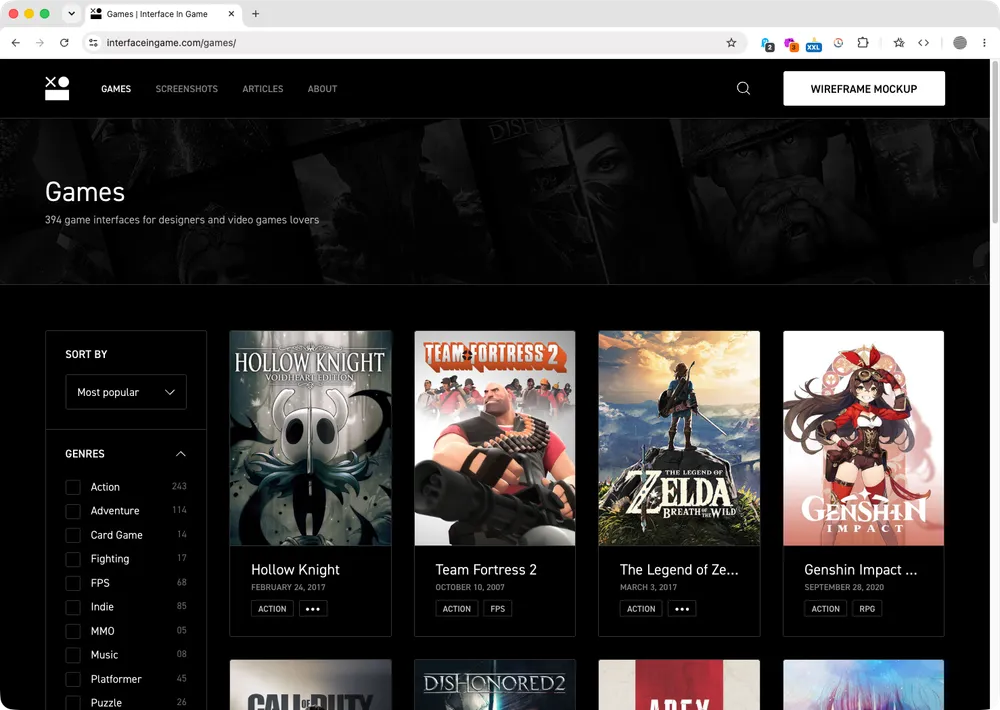This screenshot has height=710, width=1000.
Task: Open the Most popular sort dropdown
Action: (x=126, y=392)
